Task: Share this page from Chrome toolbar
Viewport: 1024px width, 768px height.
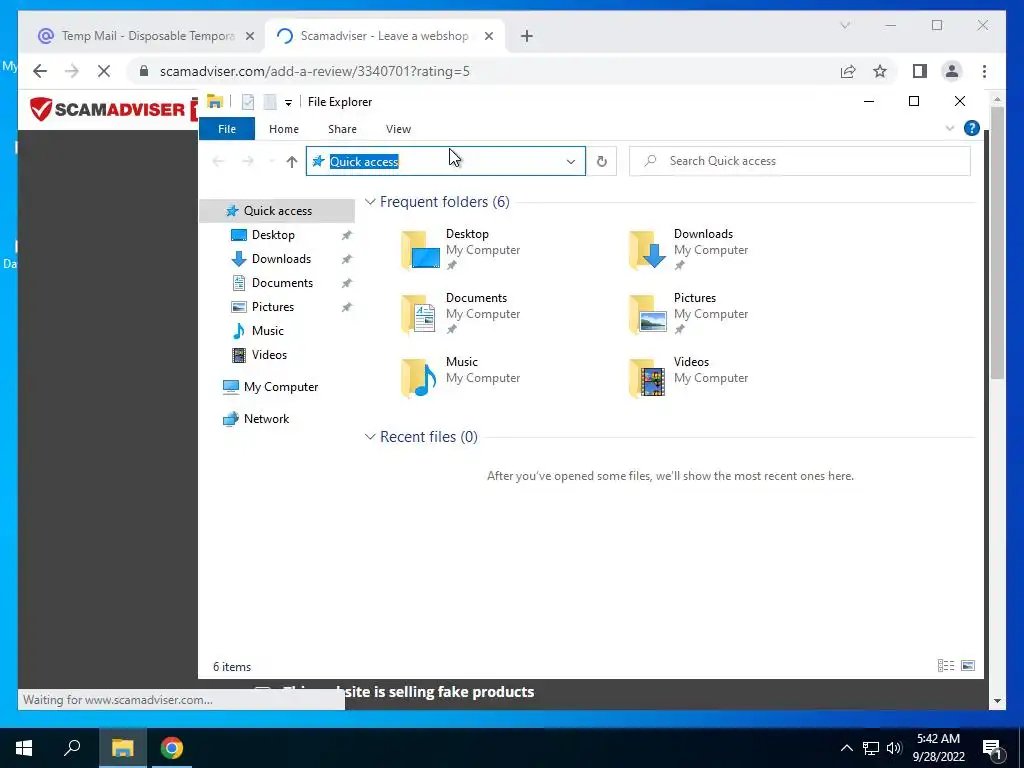Action: (848, 71)
